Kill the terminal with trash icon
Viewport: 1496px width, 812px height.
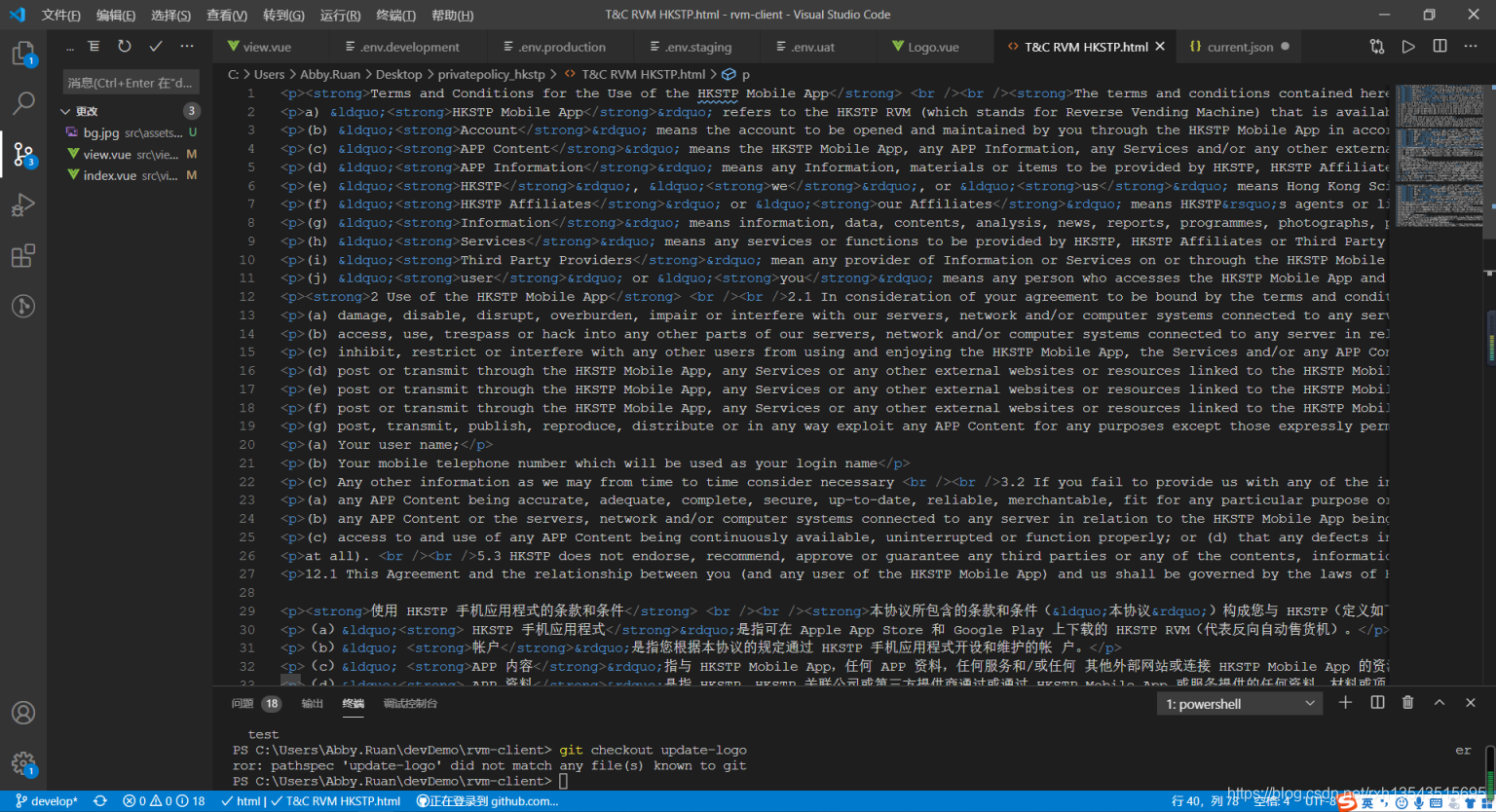(x=1407, y=703)
